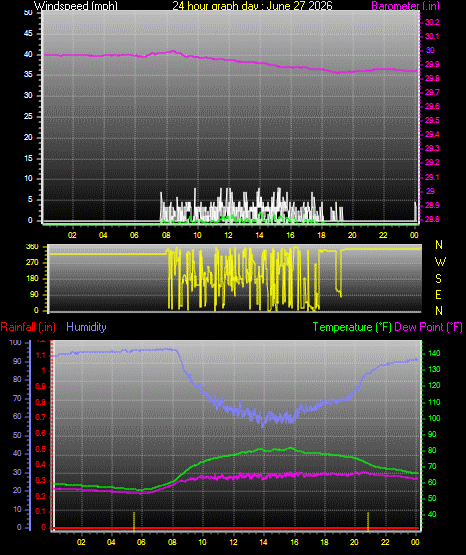Click the Temperature (°F) legend label
Image resolution: width=466 pixels, height=555 pixels.
point(352,327)
